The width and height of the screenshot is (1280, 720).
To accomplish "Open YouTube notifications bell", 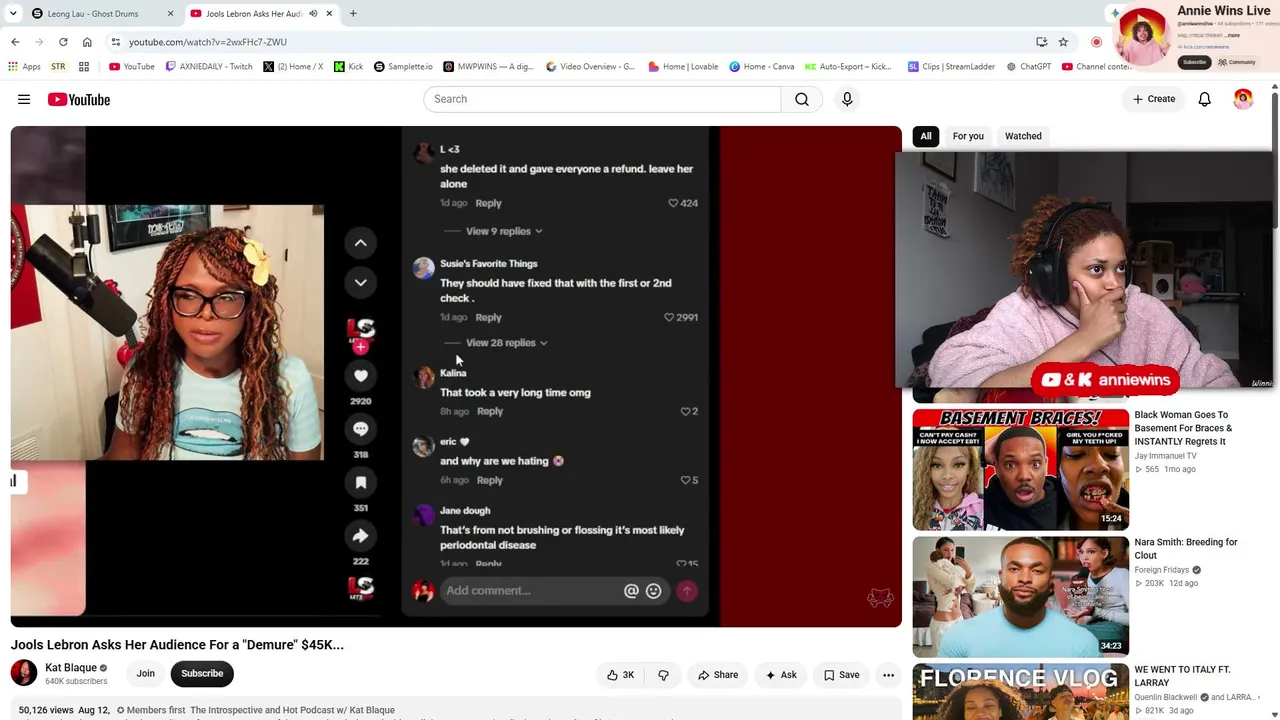I will pos(1205,99).
